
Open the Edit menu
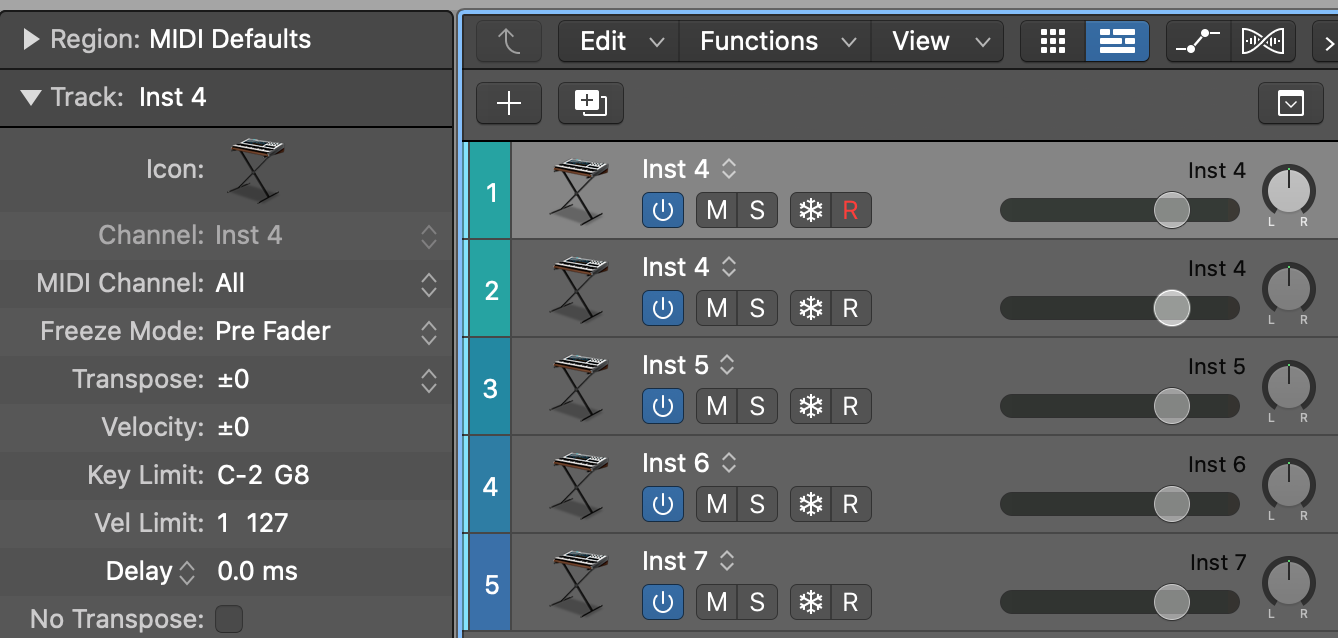tap(620, 41)
